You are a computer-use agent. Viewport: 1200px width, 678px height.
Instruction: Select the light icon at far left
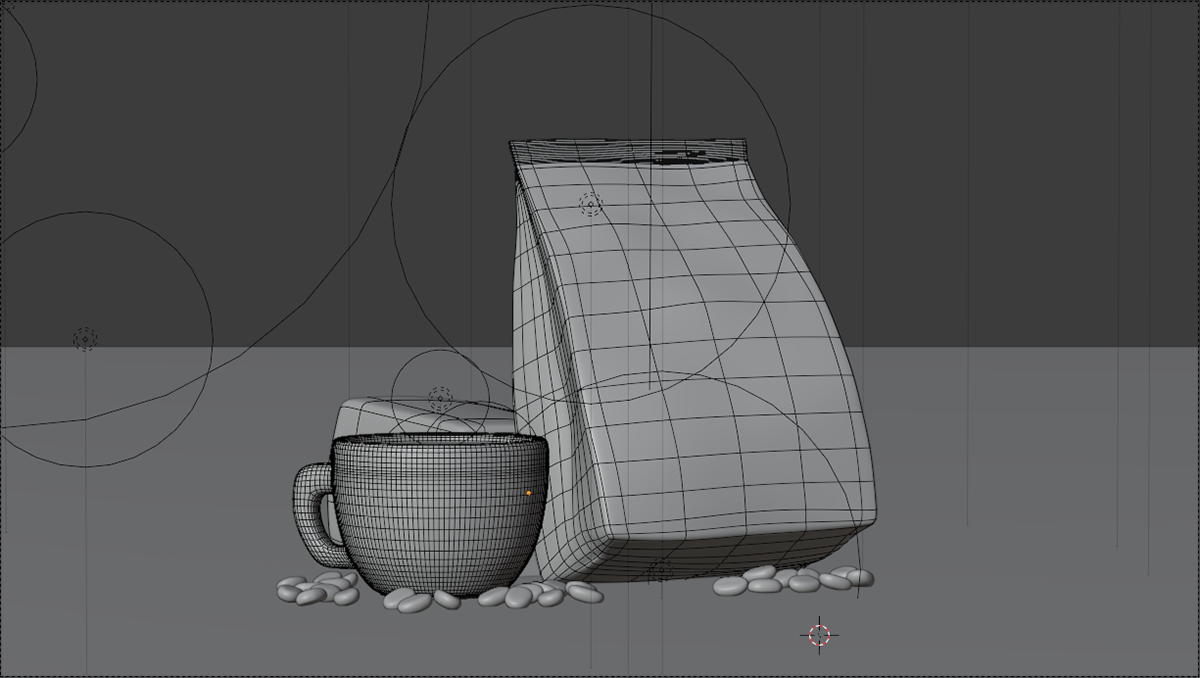point(85,339)
